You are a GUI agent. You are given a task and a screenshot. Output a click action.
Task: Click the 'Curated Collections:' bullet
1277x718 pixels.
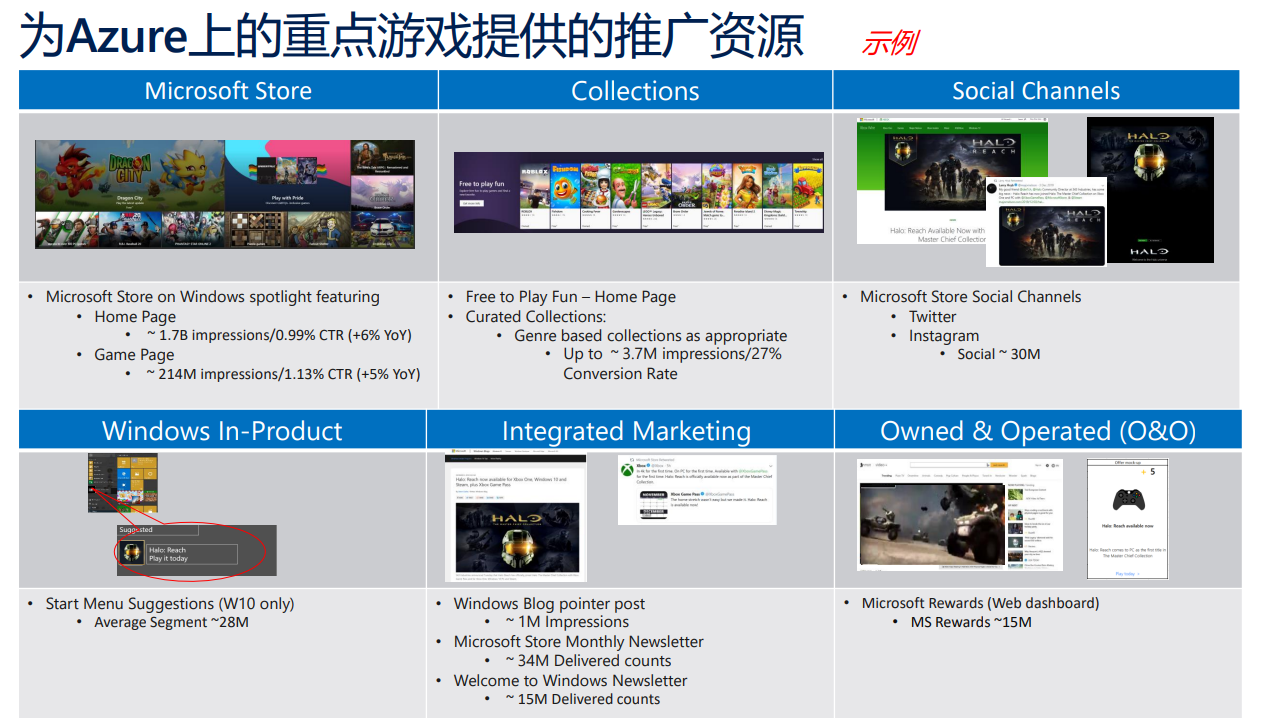click(536, 316)
